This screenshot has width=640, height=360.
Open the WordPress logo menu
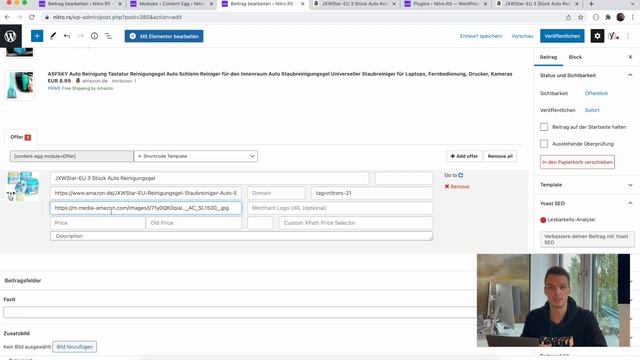[x=11, y=36]
